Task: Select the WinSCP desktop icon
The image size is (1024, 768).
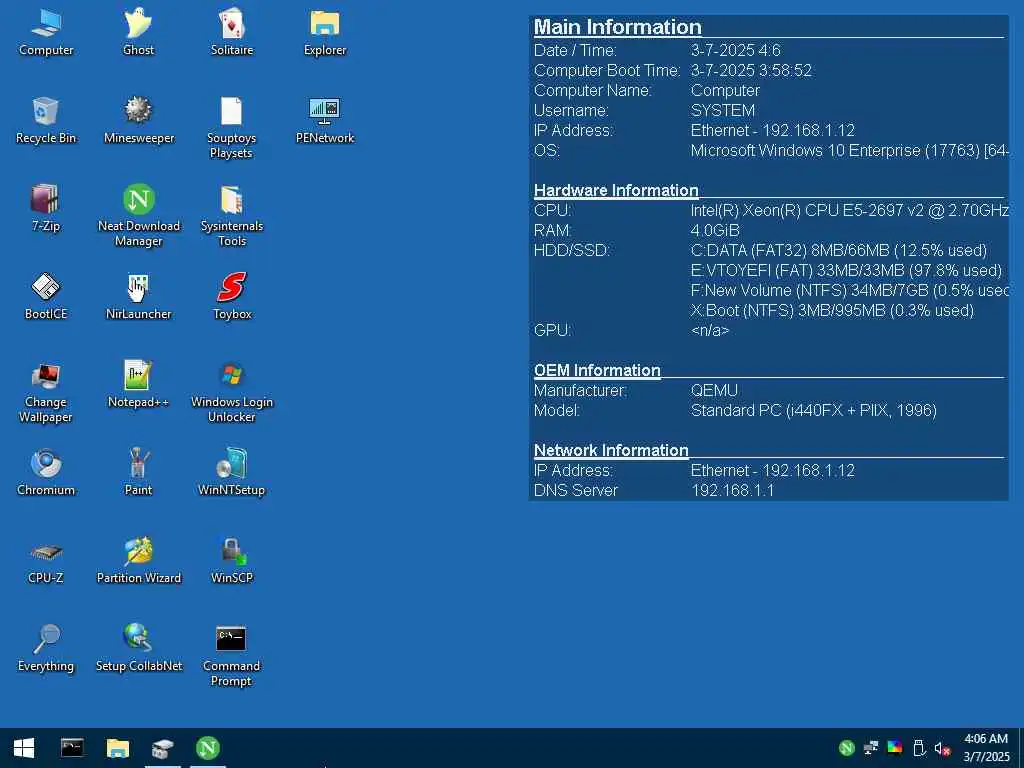Action: [x=232, y=561]
